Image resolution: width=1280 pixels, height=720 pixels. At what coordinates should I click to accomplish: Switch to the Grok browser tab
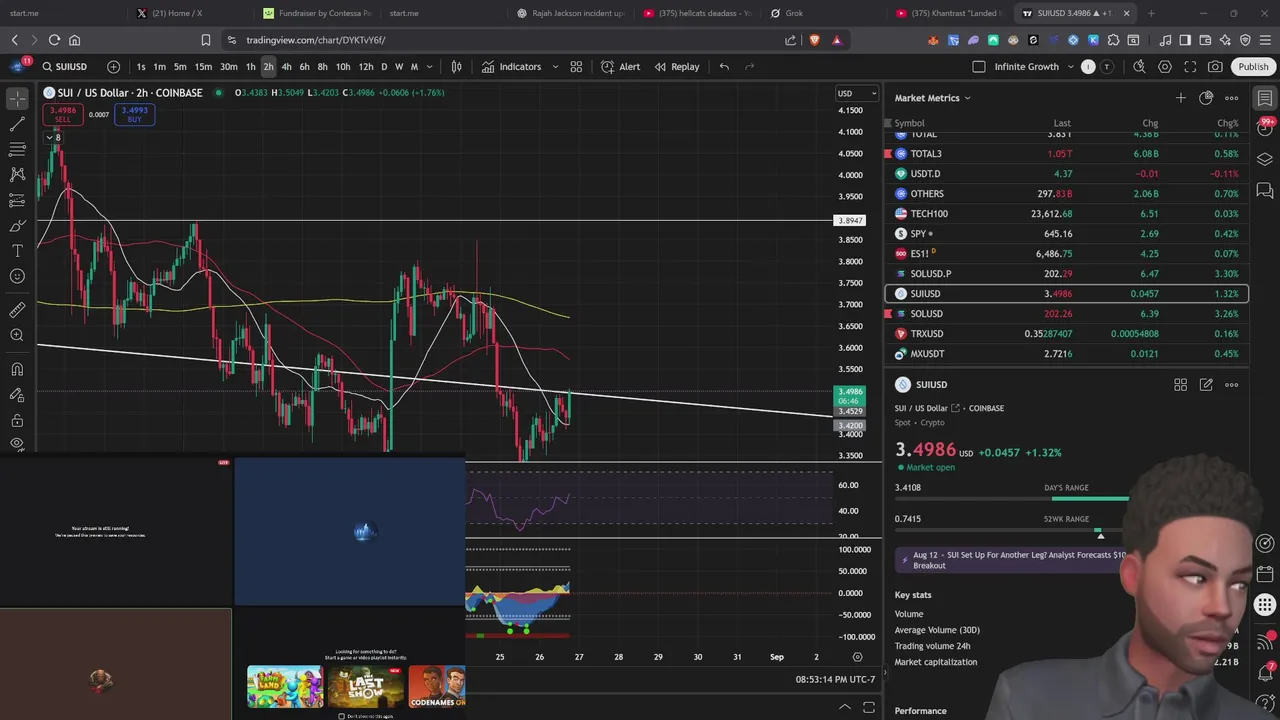pyautogui.click(x=794, y=13)
